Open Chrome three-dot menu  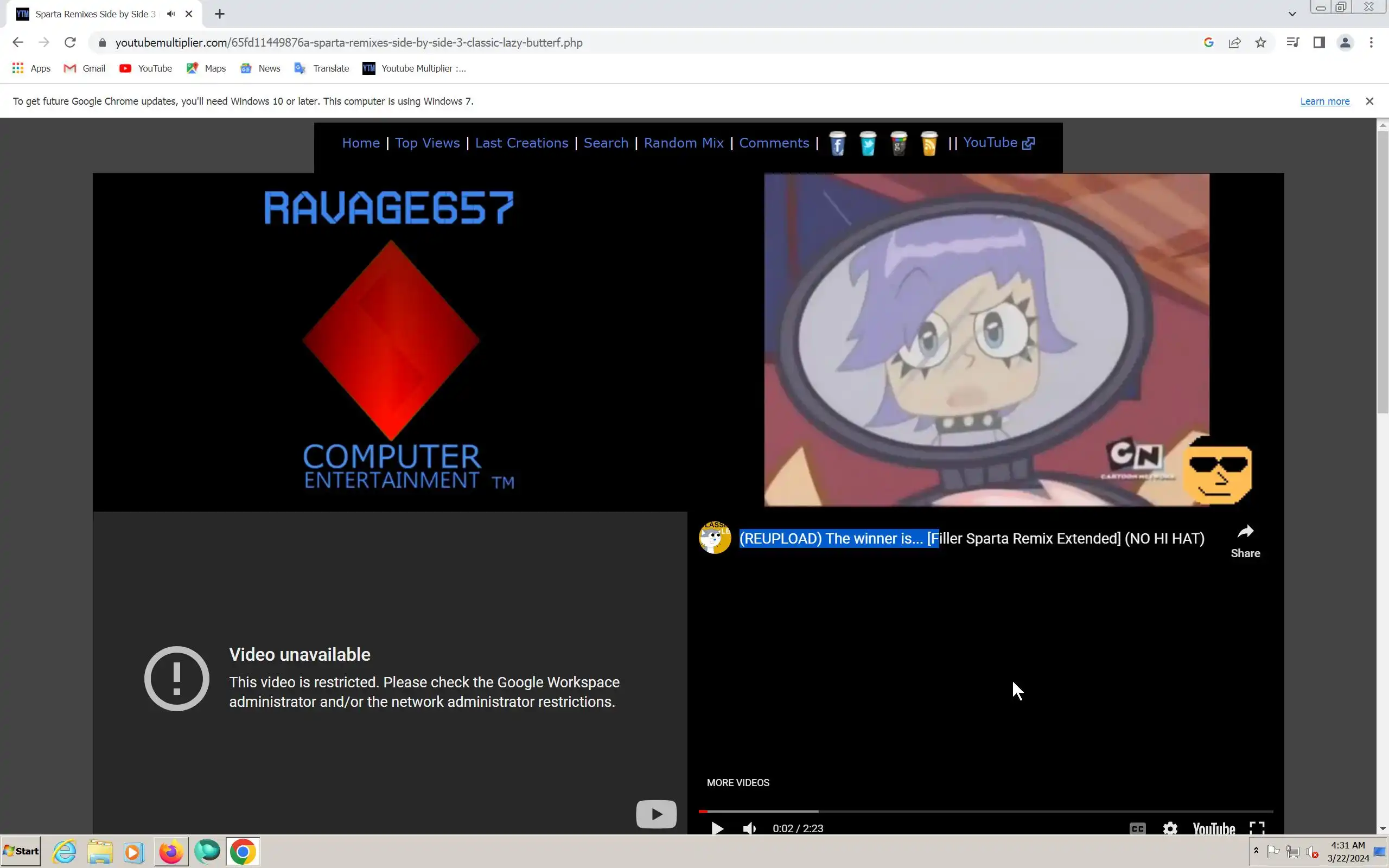pos(1371,42)
